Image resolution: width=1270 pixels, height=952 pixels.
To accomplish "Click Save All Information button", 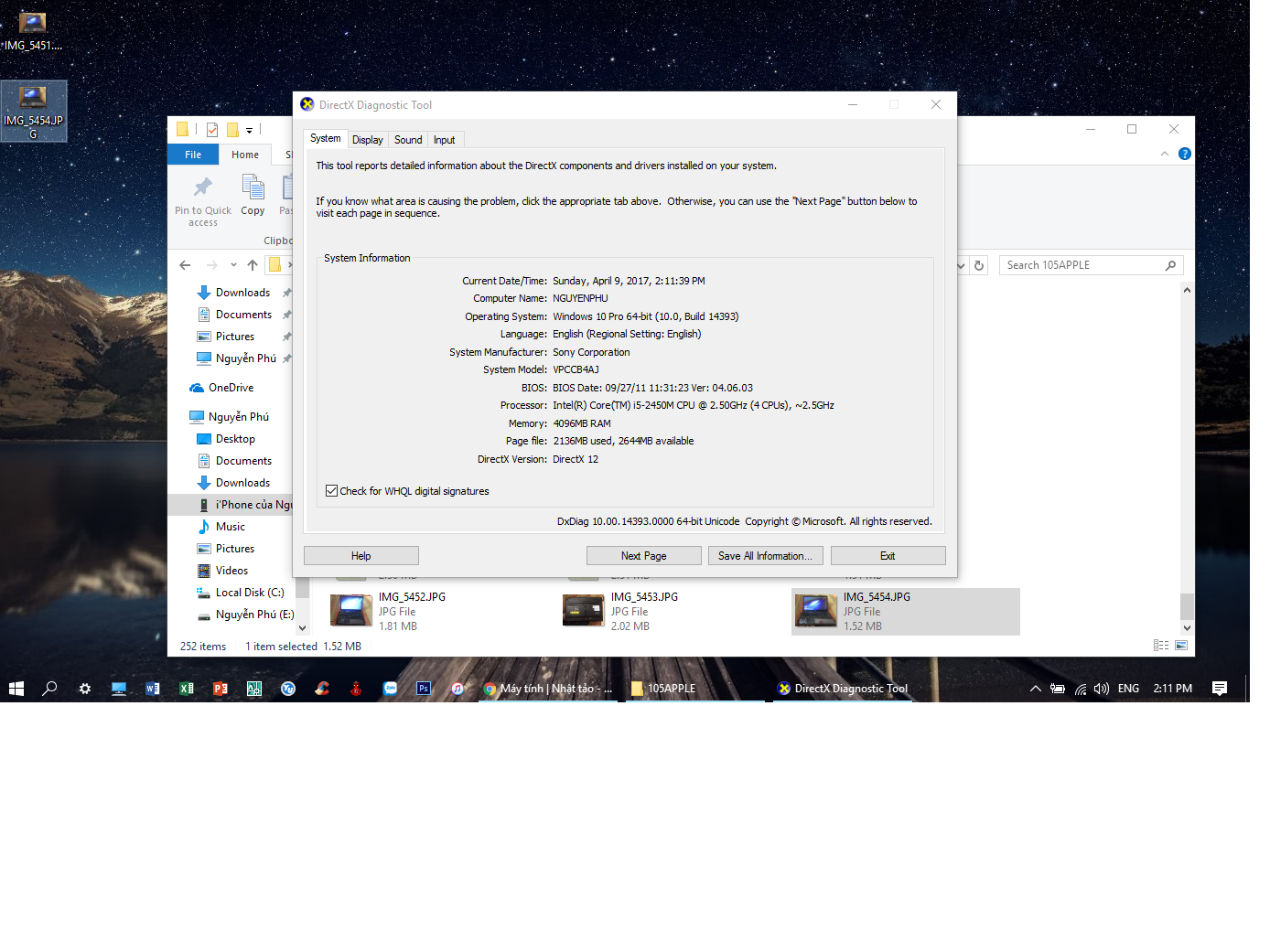I will click(x=766, y=556).
